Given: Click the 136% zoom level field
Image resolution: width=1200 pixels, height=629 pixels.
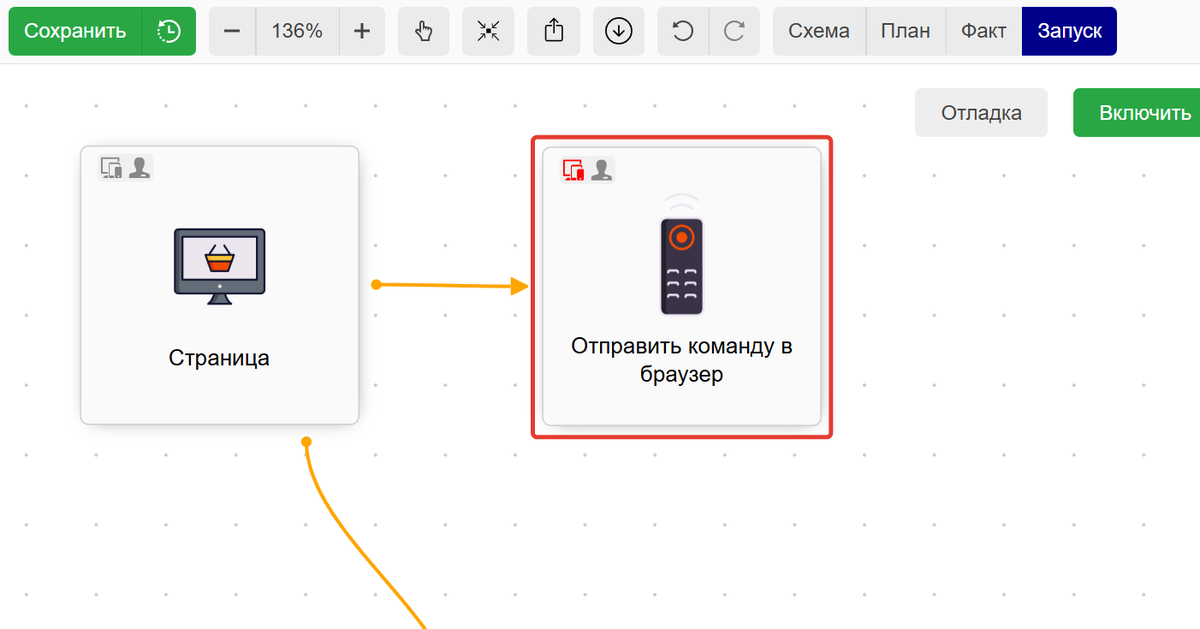Looking at the screenshot, I should point(297,31).
